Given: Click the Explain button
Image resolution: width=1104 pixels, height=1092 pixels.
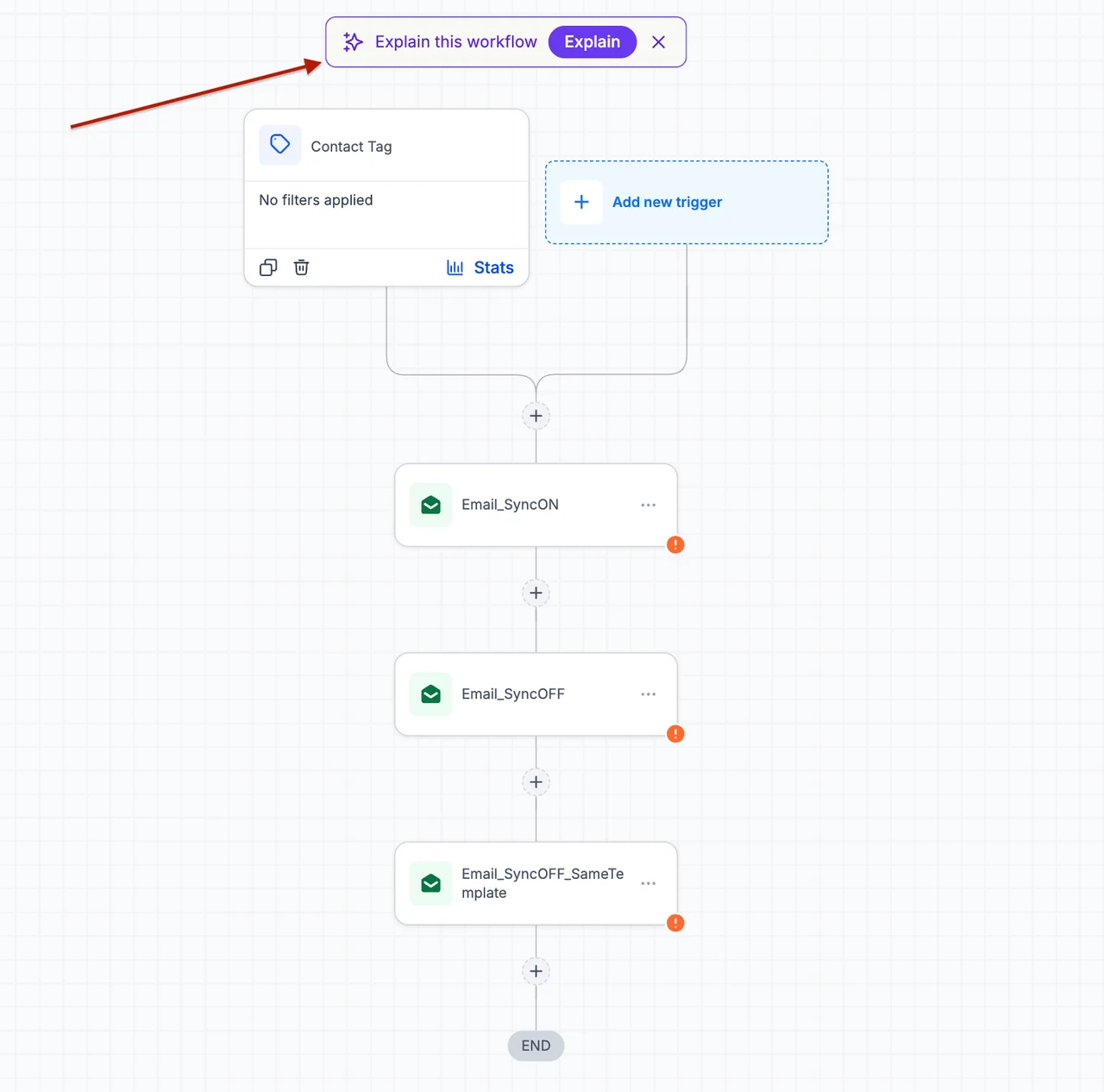Looking at the screenshot, I should coord(592,41).
